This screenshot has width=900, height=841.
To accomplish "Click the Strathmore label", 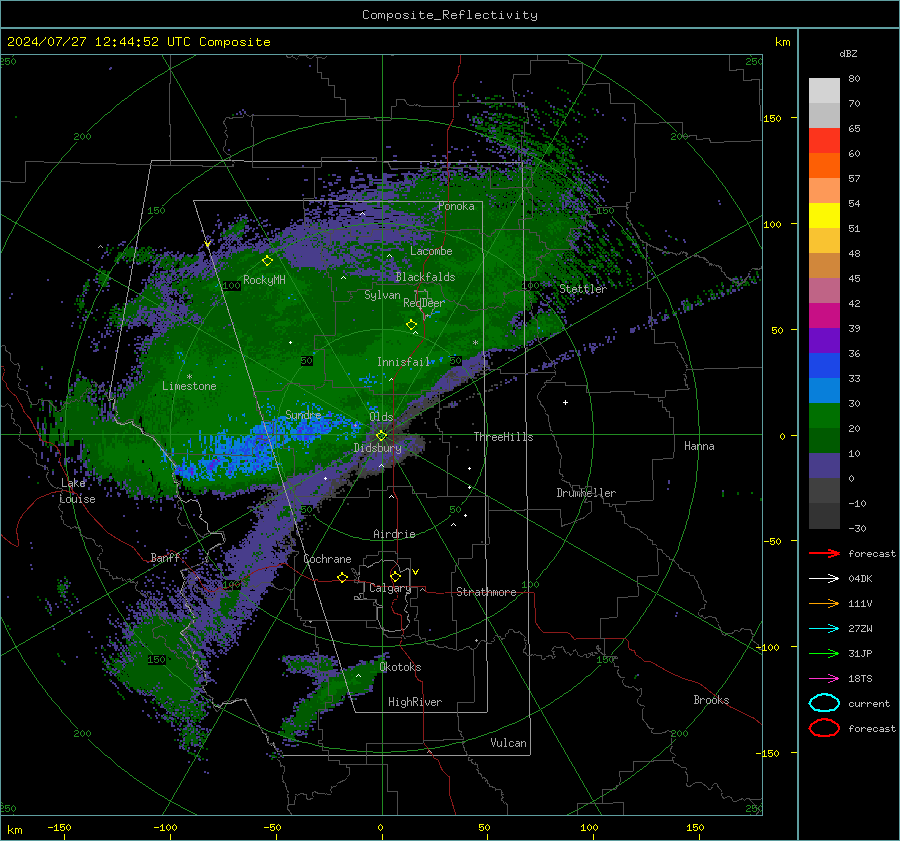I will (x=486, y=592).
